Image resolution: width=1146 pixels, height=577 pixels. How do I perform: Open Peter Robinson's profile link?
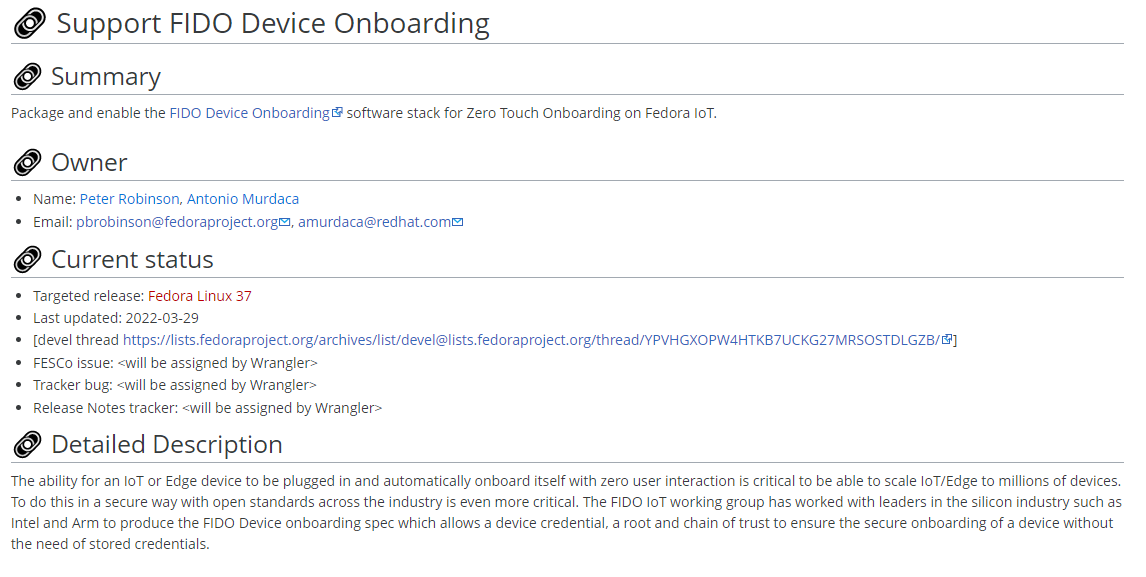(129, 199)
